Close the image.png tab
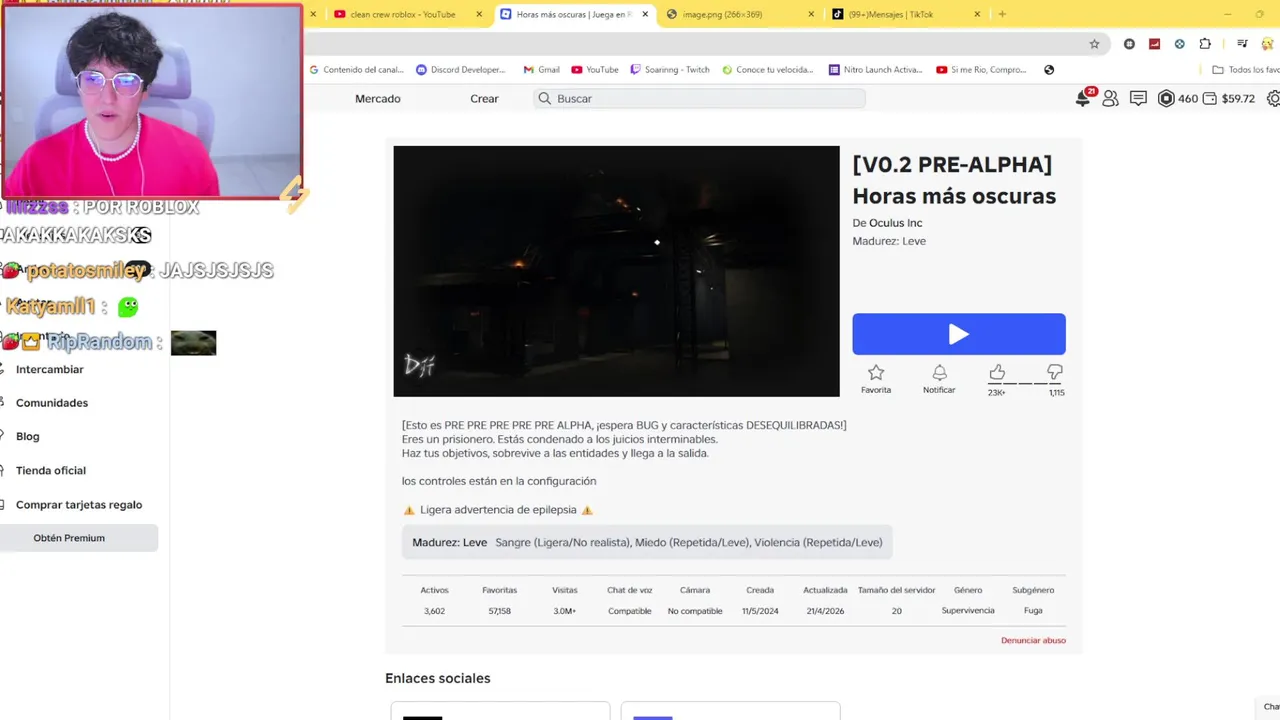This screenshot has width=1280, height=720. click(x=813, y=14)
